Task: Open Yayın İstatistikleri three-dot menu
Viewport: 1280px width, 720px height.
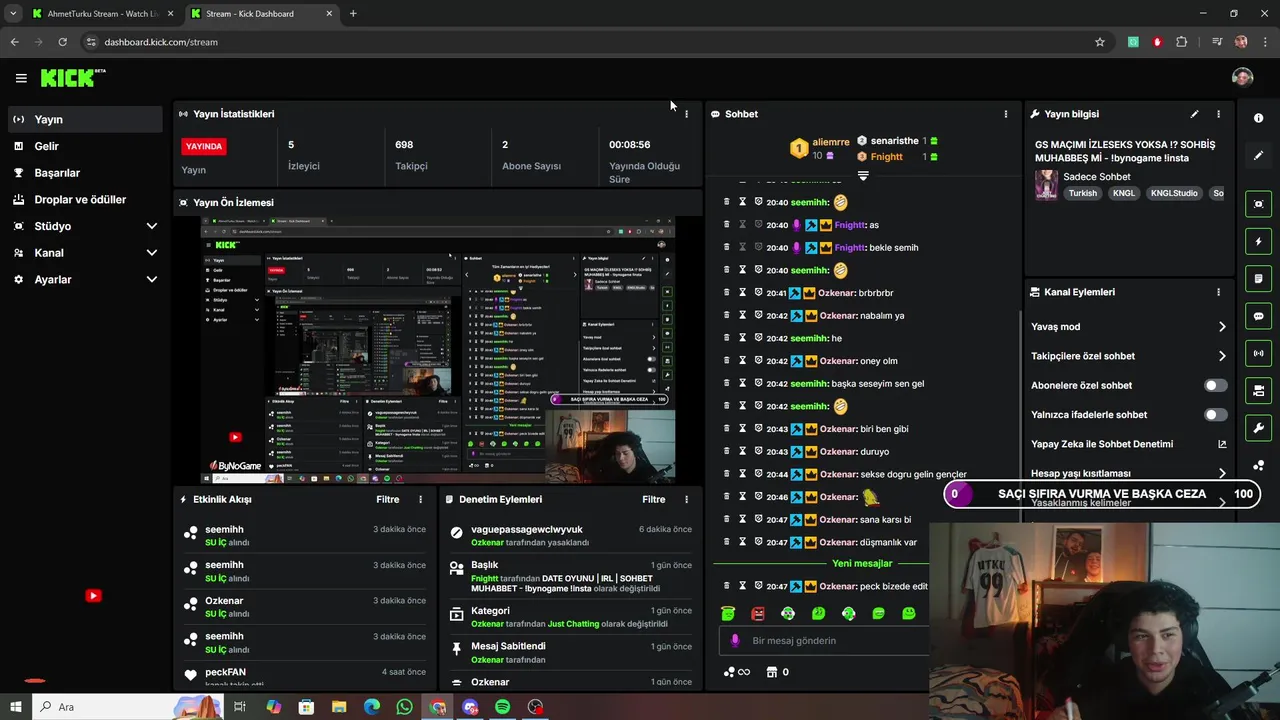Action: tap(686, 114)
